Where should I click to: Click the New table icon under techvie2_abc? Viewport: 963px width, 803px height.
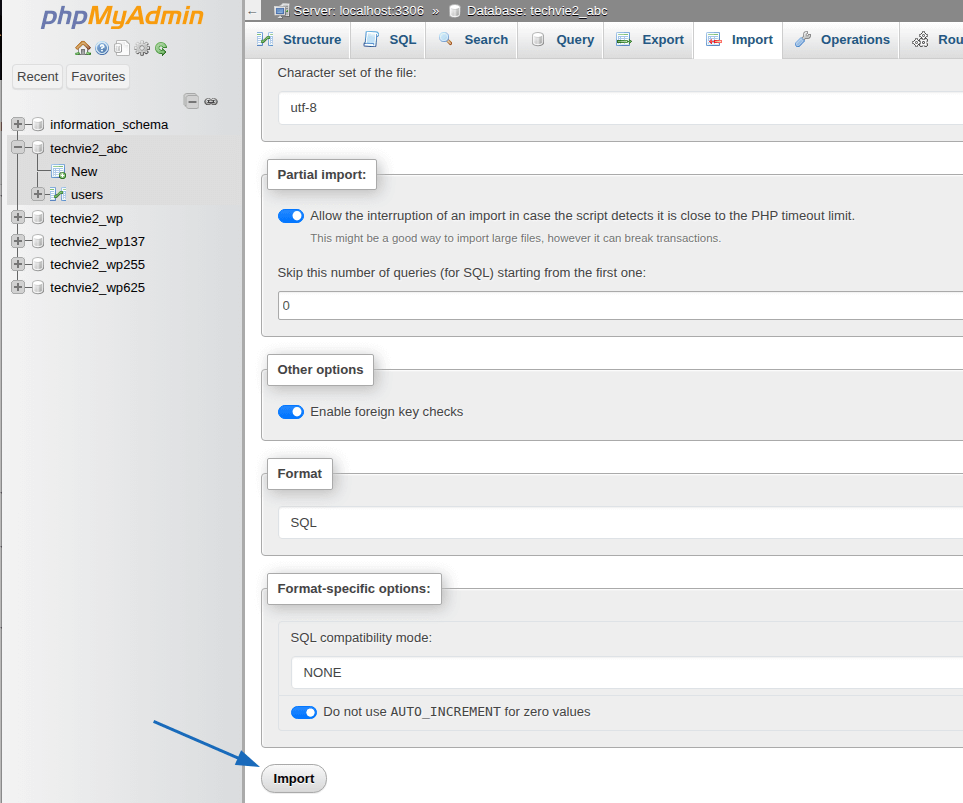58,171
